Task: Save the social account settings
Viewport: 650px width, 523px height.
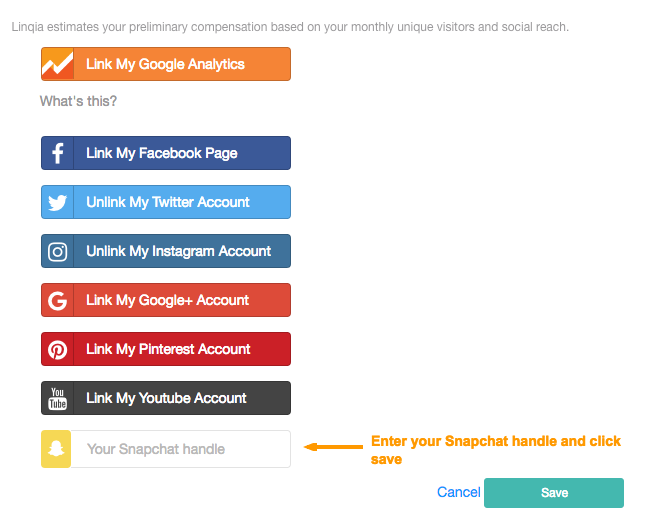Action: [x=554, y=493]
